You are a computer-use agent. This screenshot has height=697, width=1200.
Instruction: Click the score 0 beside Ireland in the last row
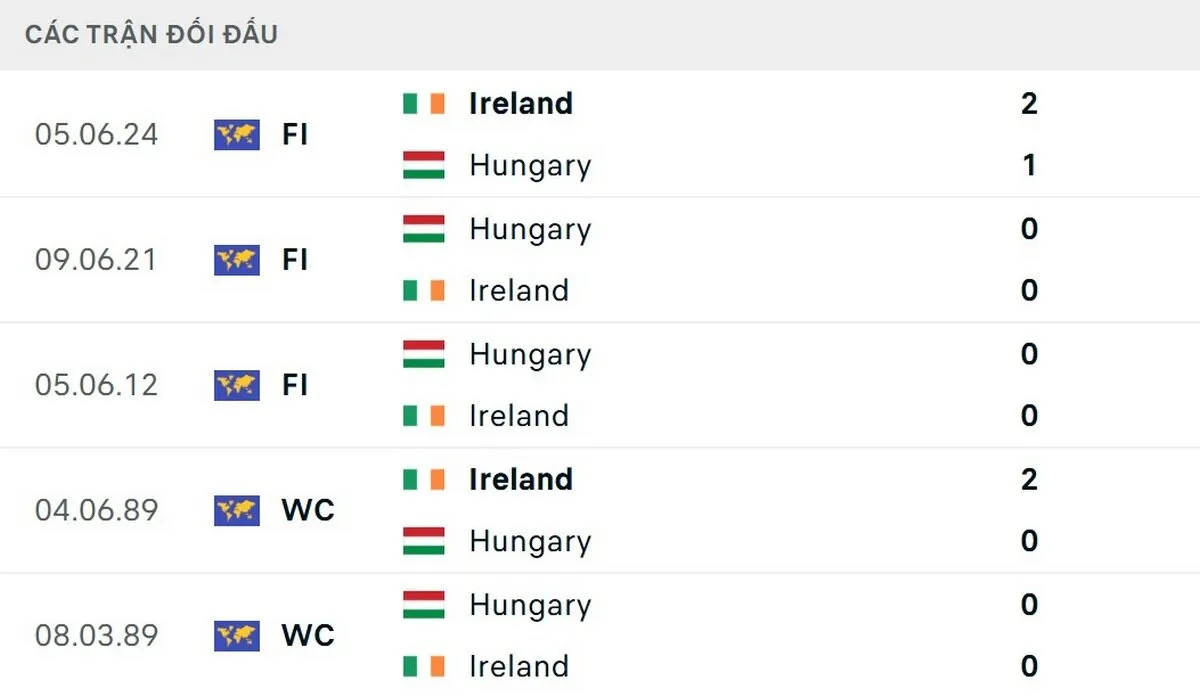[1029, 666]
